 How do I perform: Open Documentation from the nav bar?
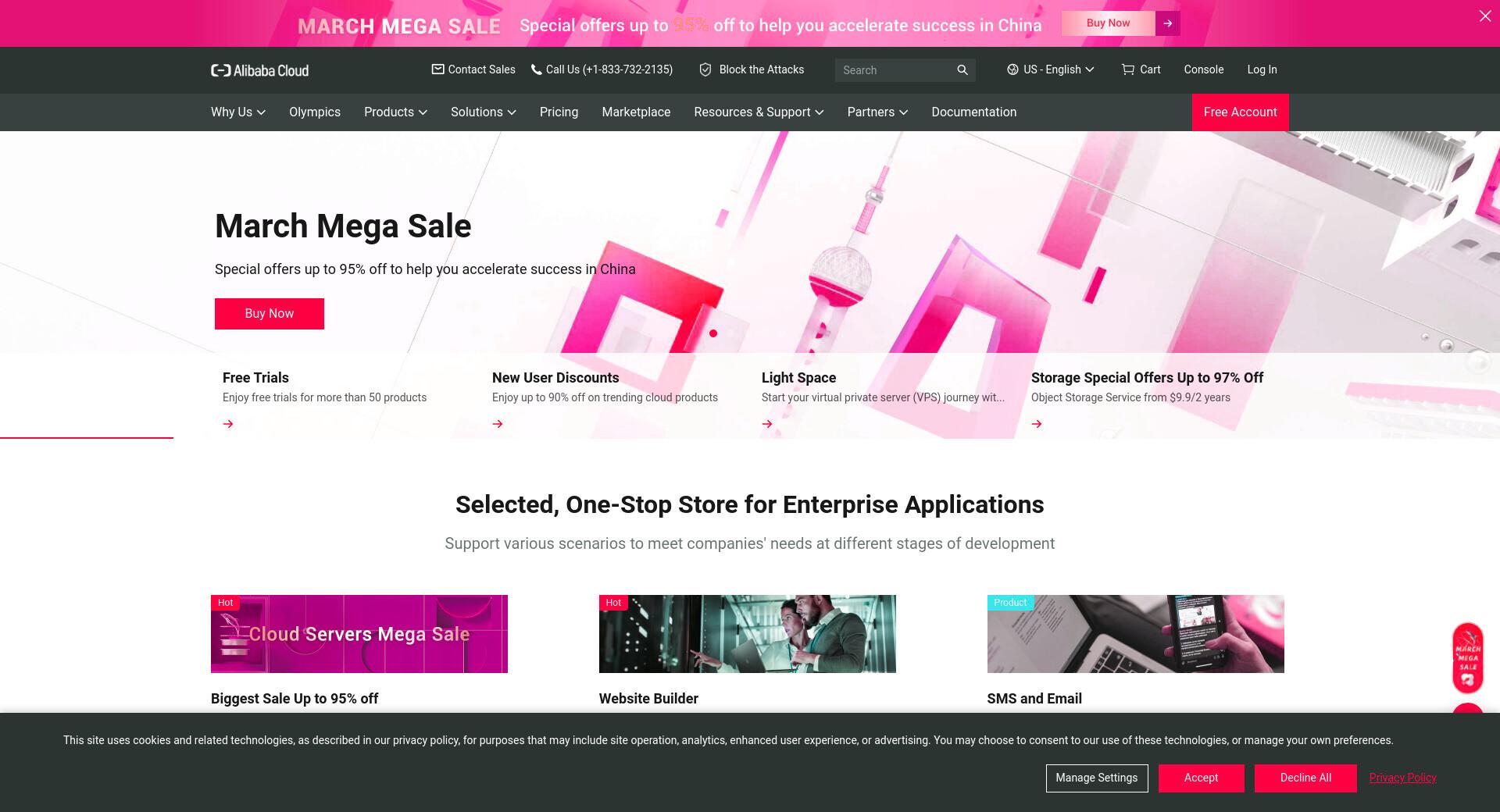973,112
